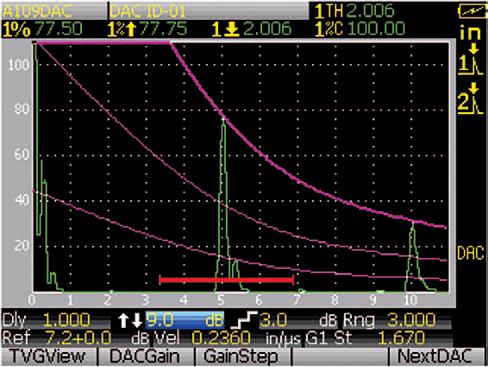Open the DACGain softkey

pos(145,356)
